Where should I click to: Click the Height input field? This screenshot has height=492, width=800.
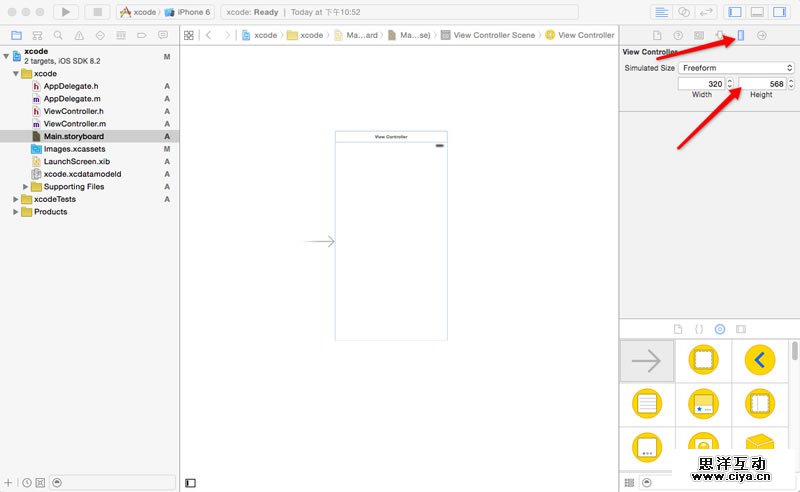tap(762, 84)
